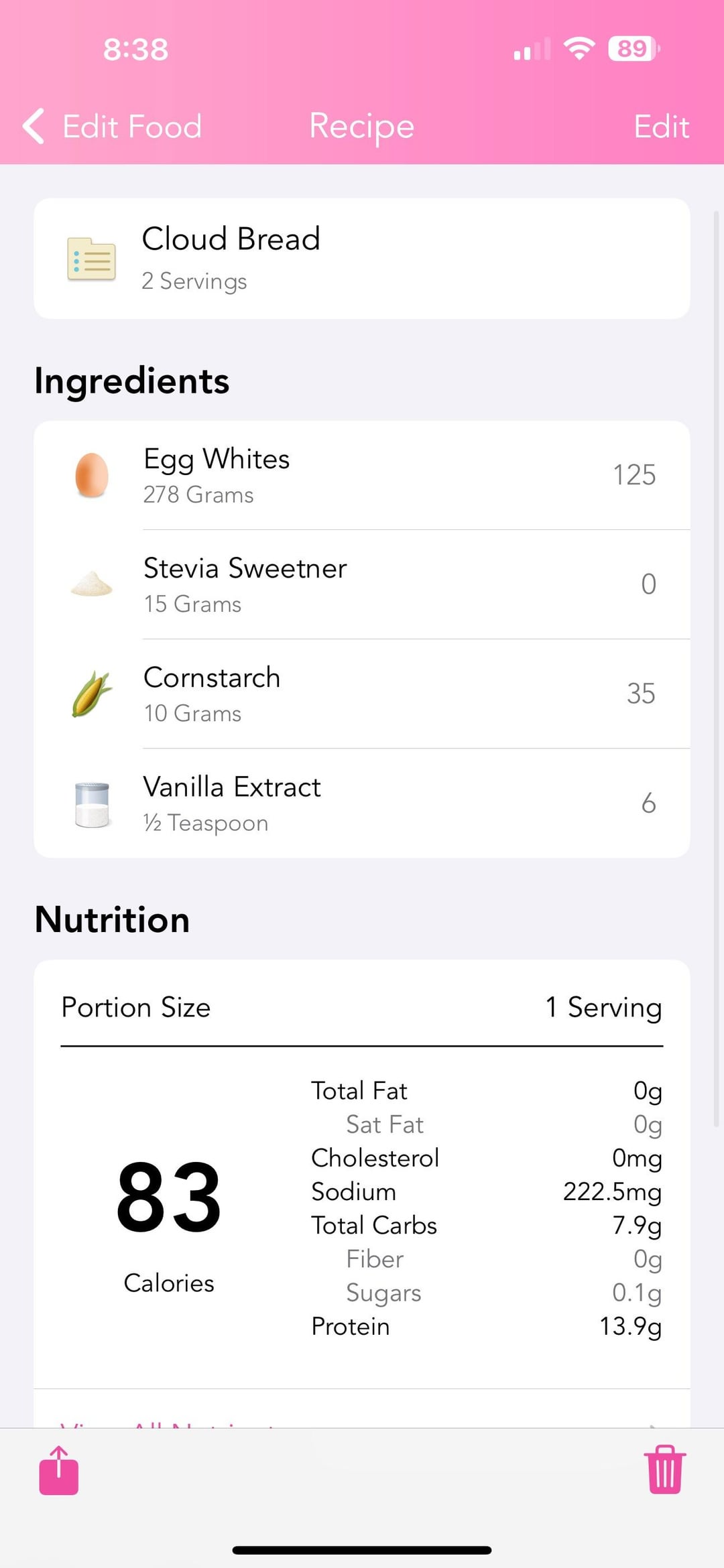
Task: Open the Egg Whites ingredient row
Action: click(x=362, y=475)
